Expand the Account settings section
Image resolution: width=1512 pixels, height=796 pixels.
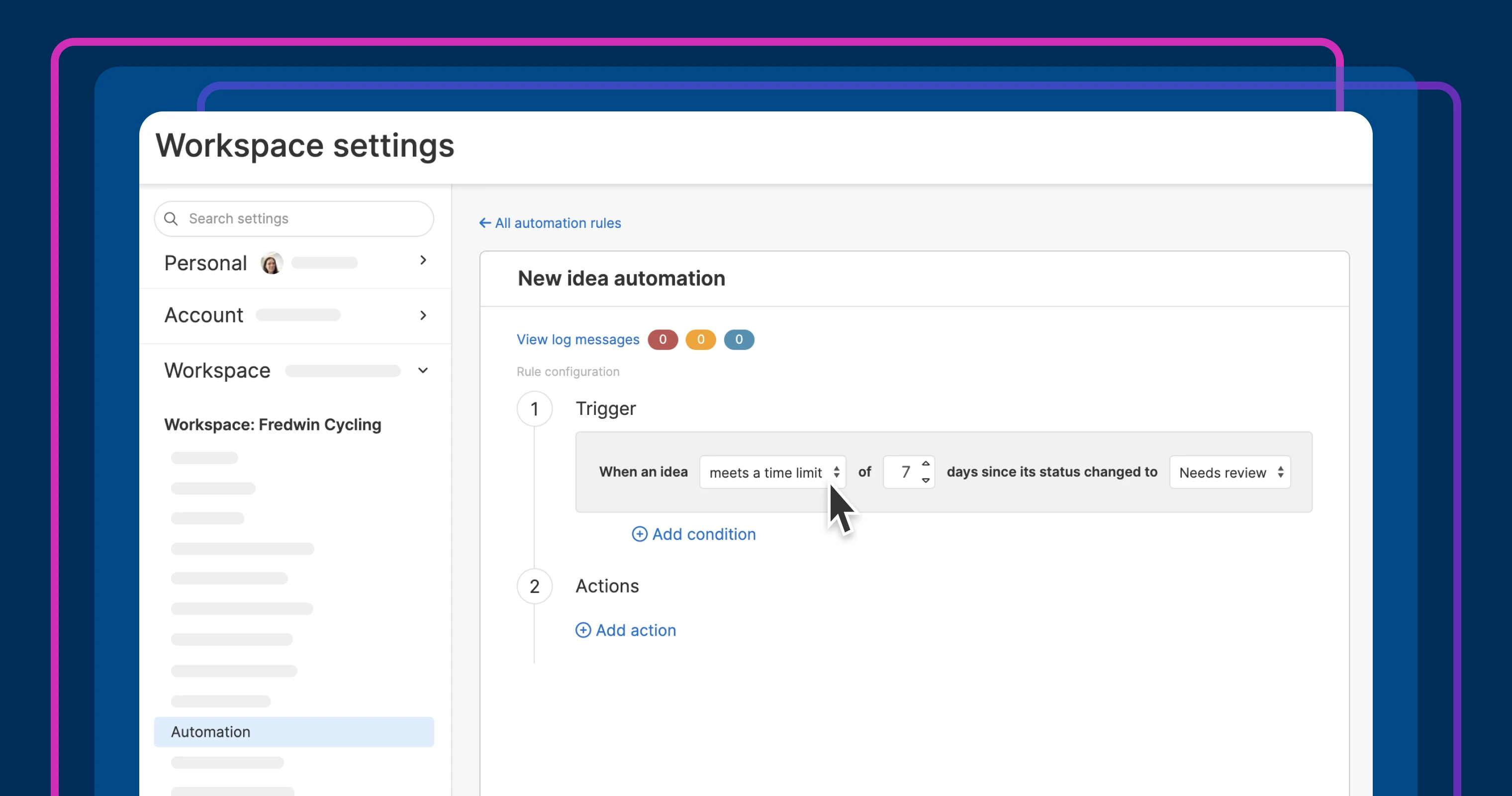(423, 316)
